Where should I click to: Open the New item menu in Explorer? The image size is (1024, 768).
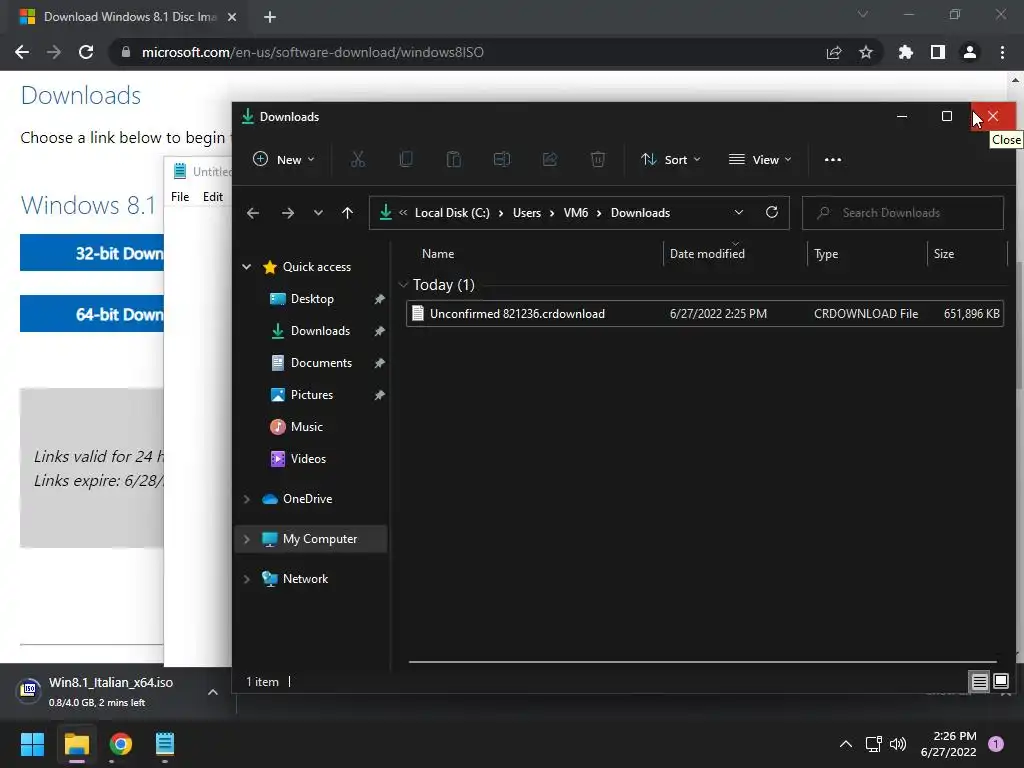pyautogui.click(x=283, y=159)
